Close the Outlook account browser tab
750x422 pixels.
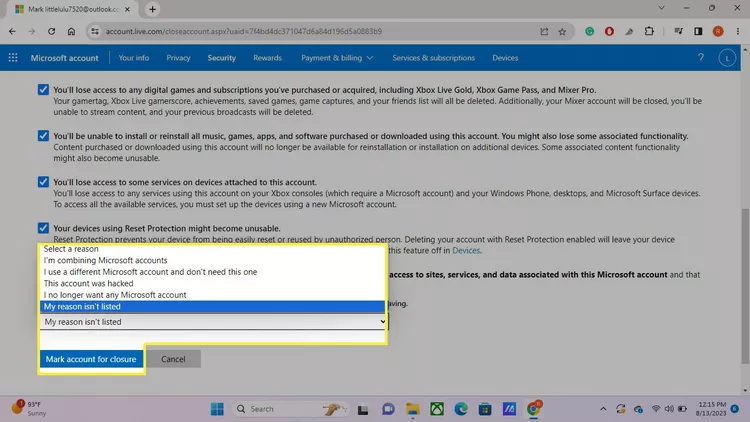[127, 9]
